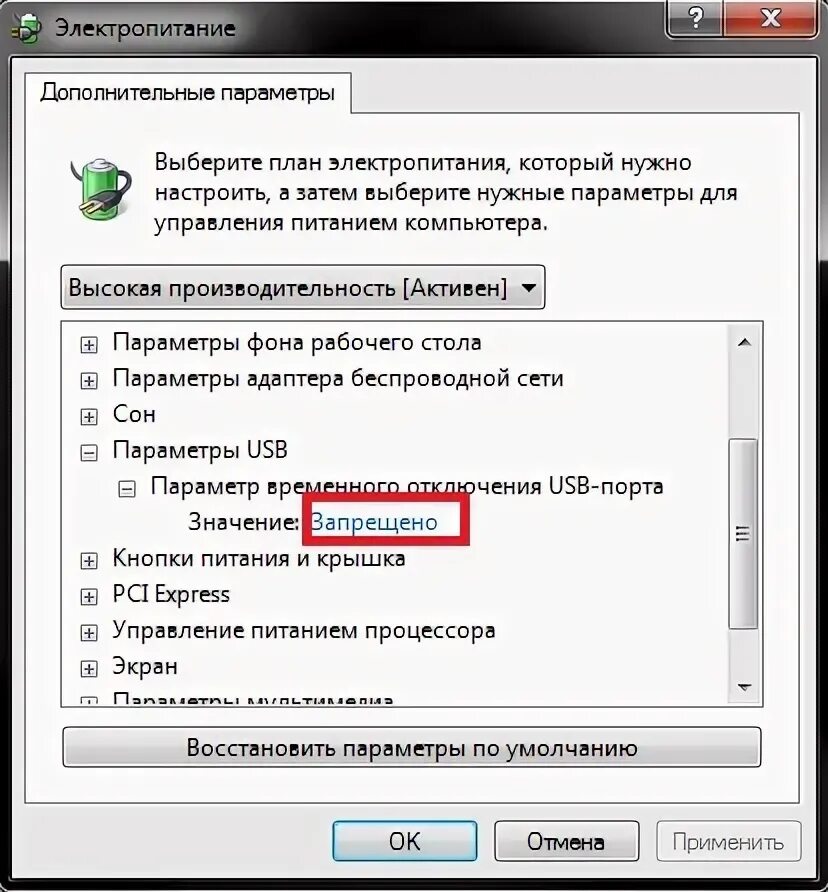
Task: Click the scrollbar up arrow
Action: tap(744, 342)
